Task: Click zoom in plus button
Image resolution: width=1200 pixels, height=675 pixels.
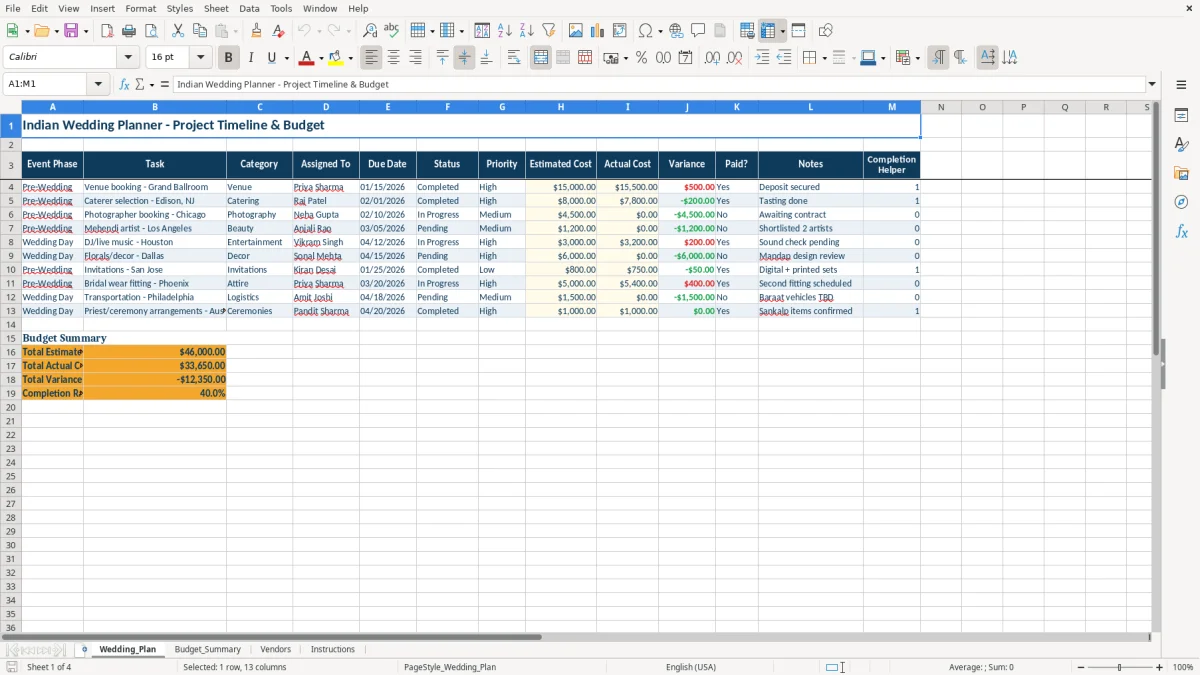Action: [x=1159, y=667]
